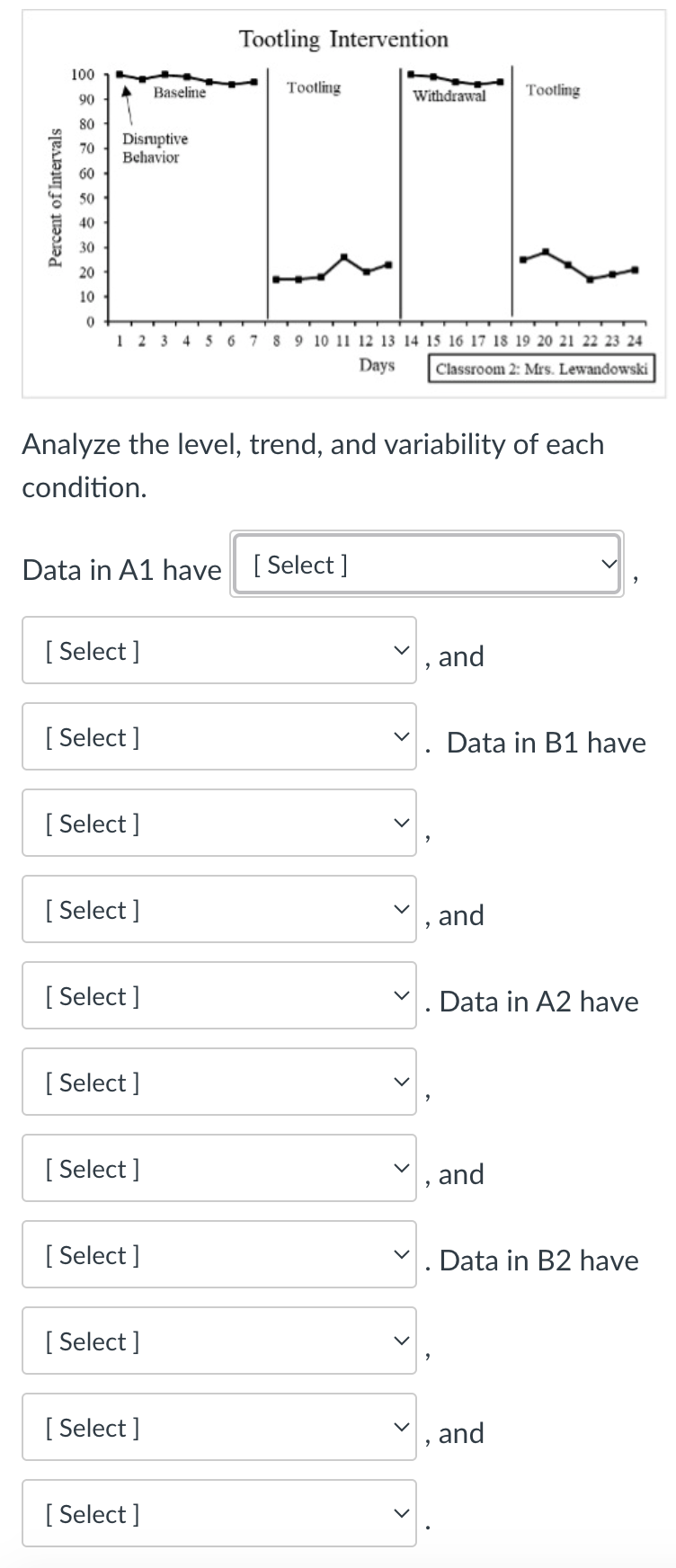Open the Select dropdown preceding "Data in B2 have"

[x=218, y=1254]
